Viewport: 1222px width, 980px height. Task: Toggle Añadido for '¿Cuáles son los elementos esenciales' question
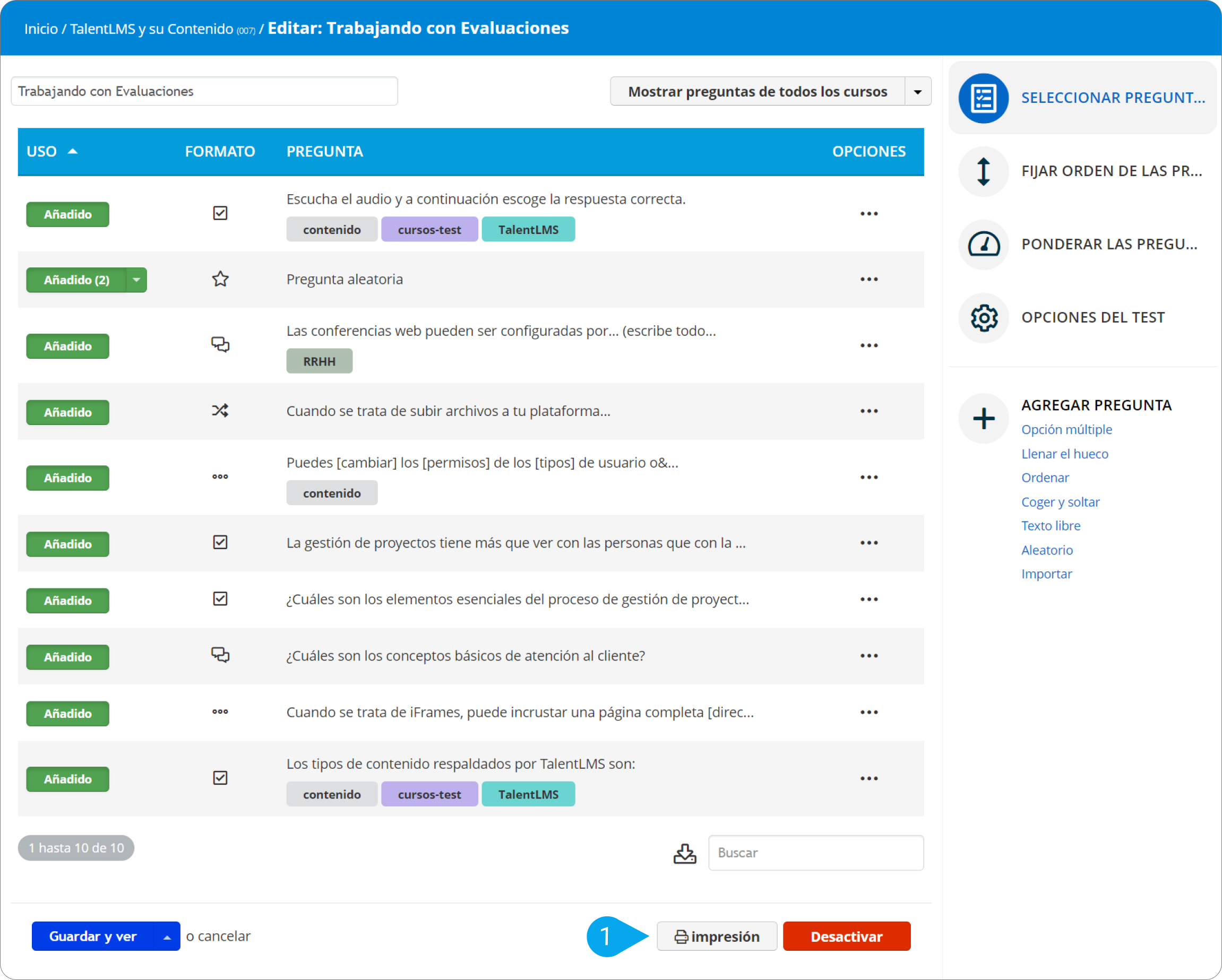point(67,601)
